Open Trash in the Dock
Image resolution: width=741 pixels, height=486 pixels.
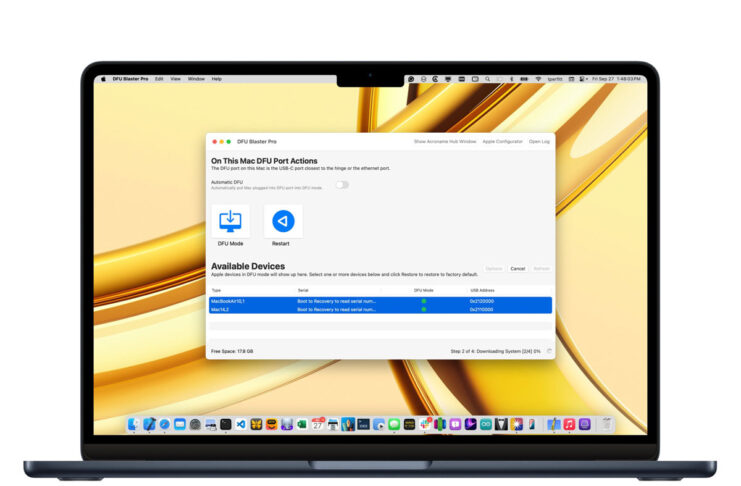606,424
